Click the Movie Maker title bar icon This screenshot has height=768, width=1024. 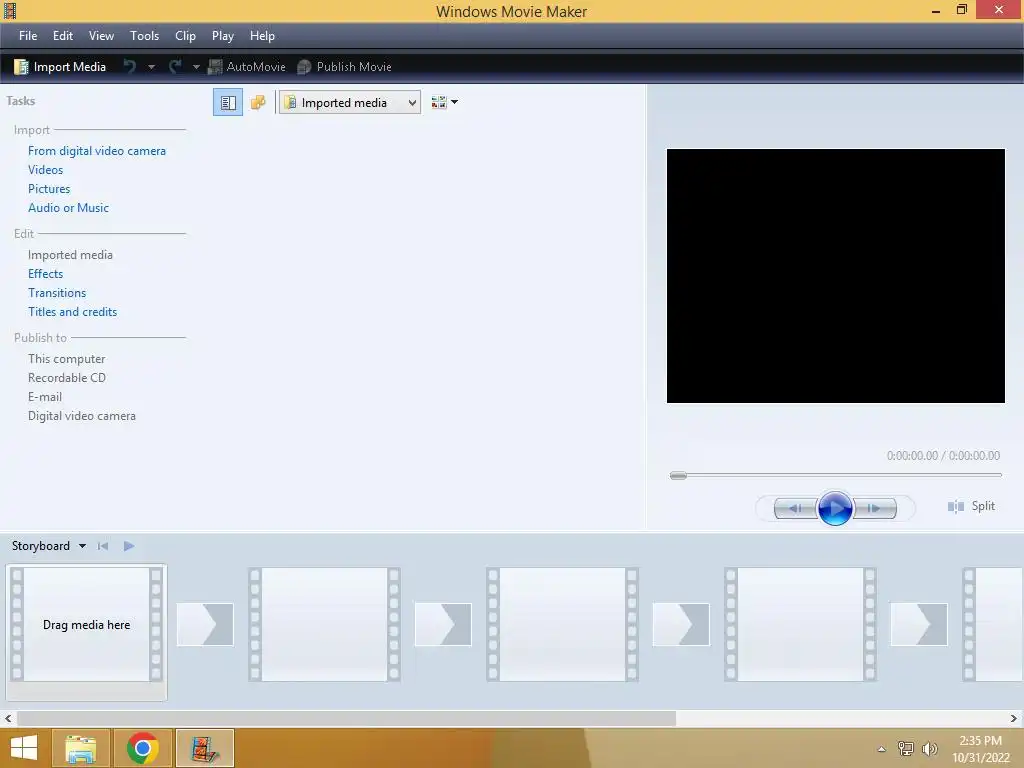pyautogui.click(x=10, y=10)
